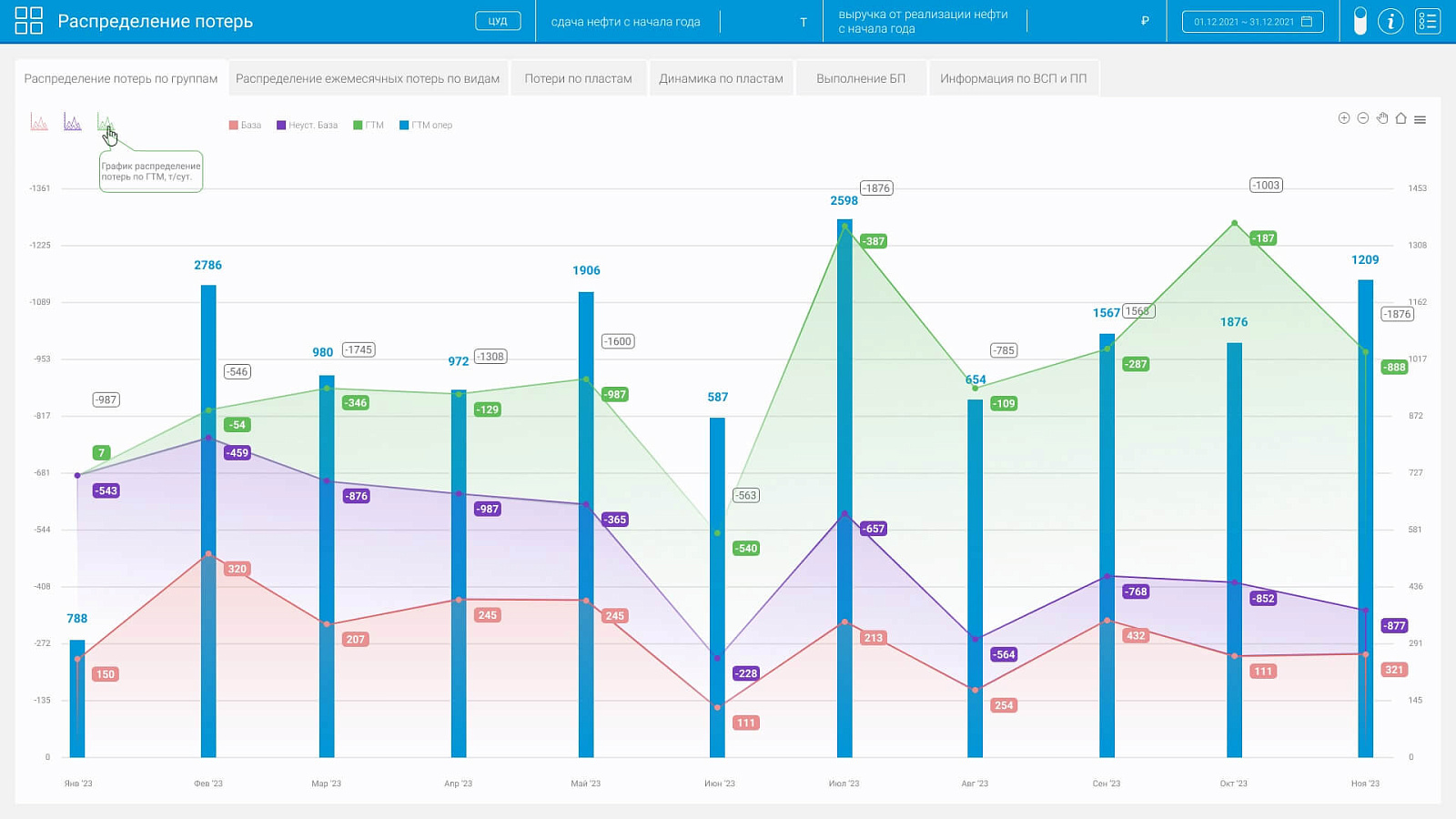Click the 972 bar value for April

[459, 361]
